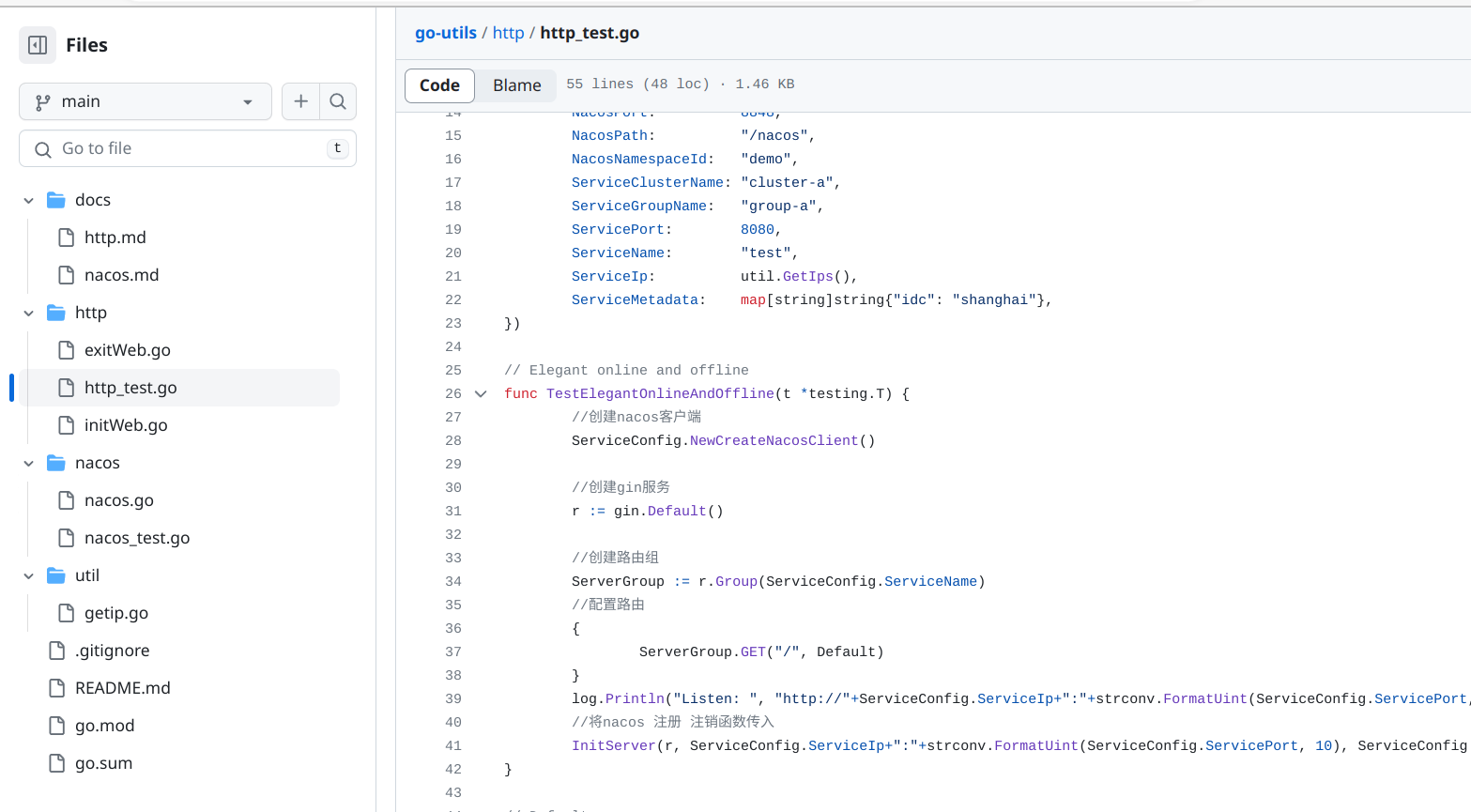The height and width of the screenshot is (812, 1471).
Task: Click file icon beside go.mod
Action: [56, 726]
